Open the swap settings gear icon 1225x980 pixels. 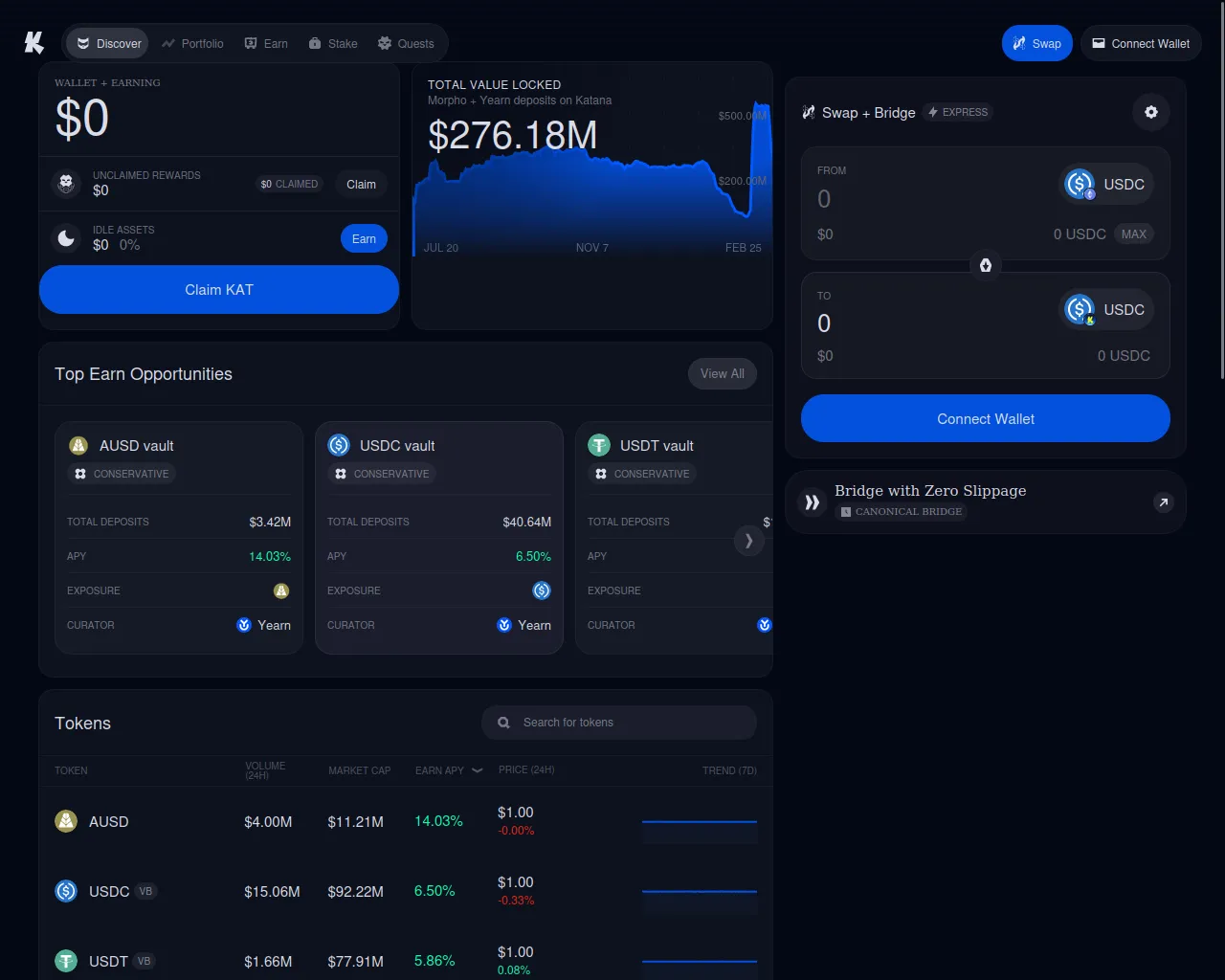[x=1151, y=112]
